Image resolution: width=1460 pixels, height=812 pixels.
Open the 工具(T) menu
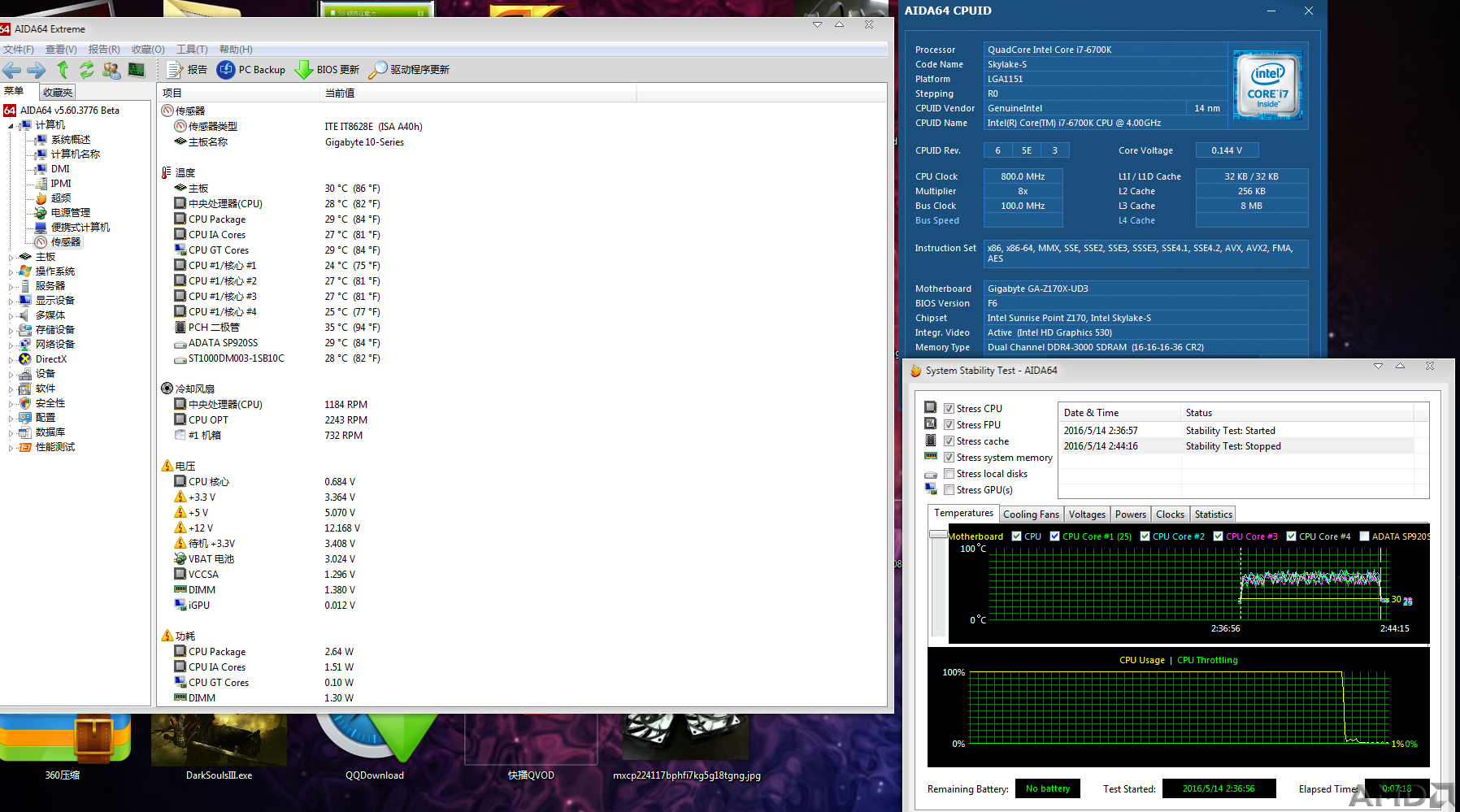[192, 50]
